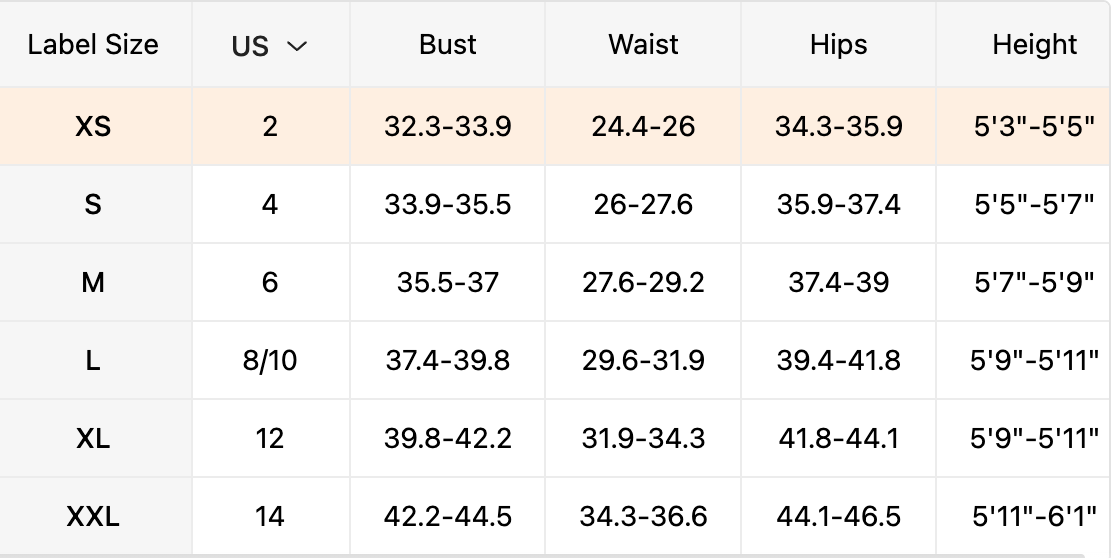Click the 8/10 US size cell
The height and width of the screenshot is (558, 1114).
click(270, 360)
